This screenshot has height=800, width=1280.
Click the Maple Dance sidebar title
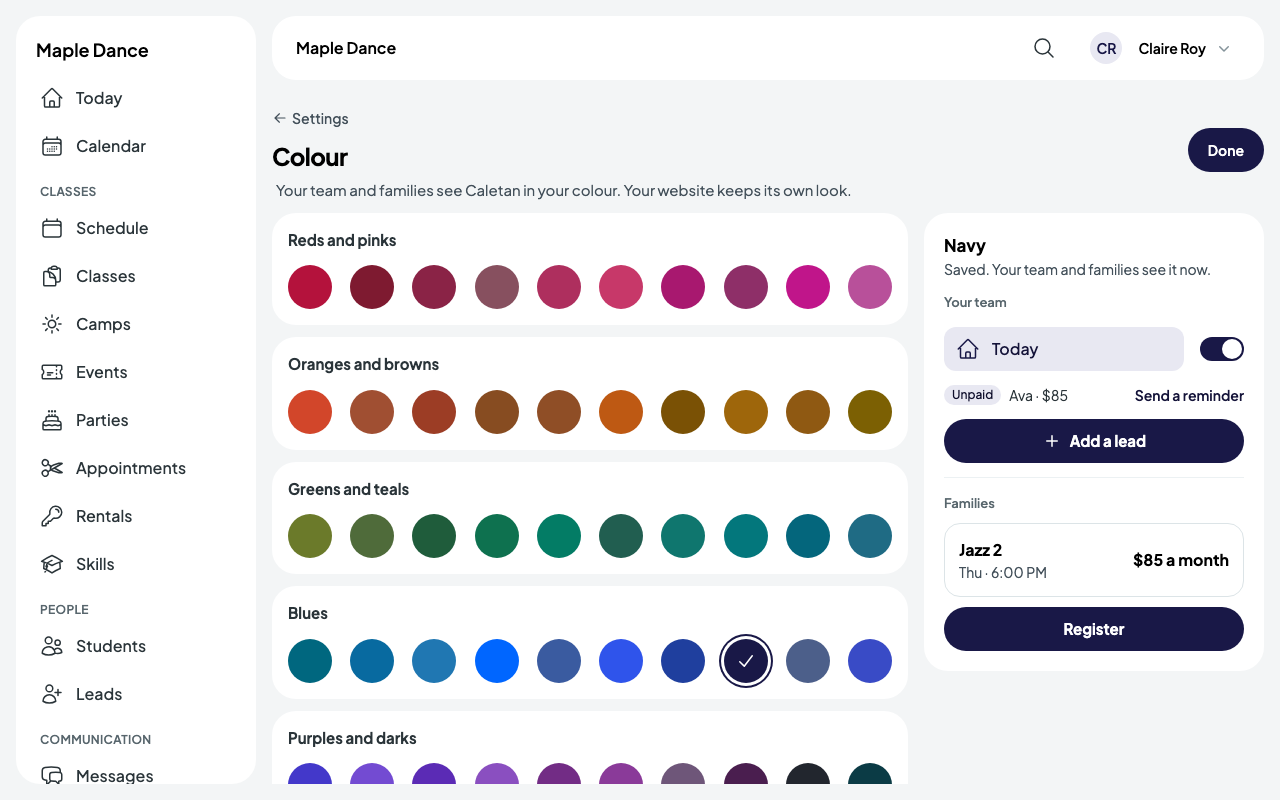tap(92, 50)
